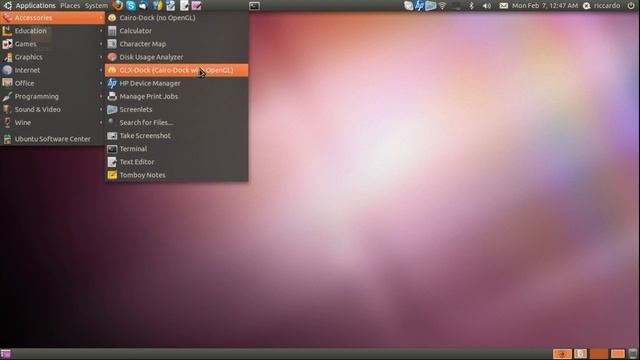Open HP Device Manager
Image resolution: width=640 pixels, height=360 pixels.
tap(176, 83)
